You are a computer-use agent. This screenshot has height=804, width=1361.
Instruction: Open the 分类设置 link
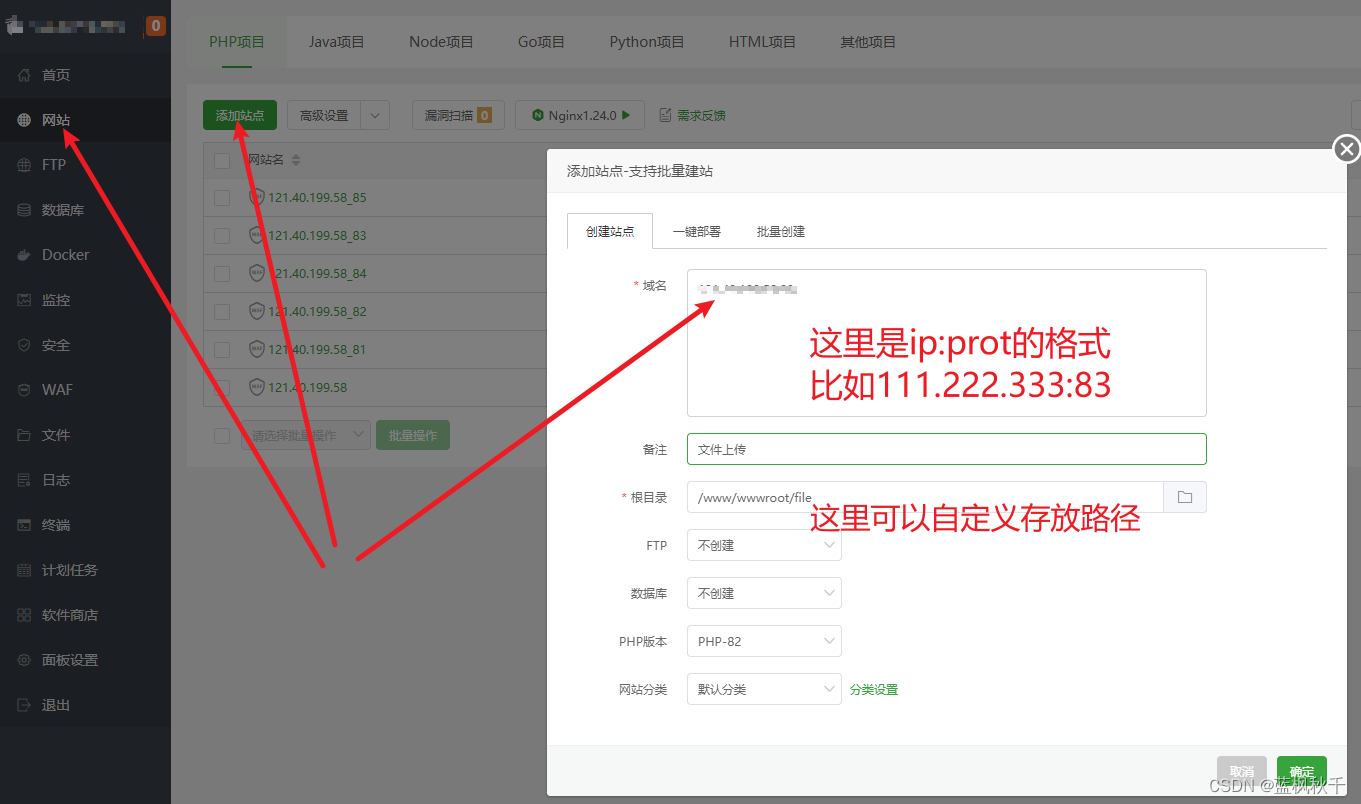(874, 690)
